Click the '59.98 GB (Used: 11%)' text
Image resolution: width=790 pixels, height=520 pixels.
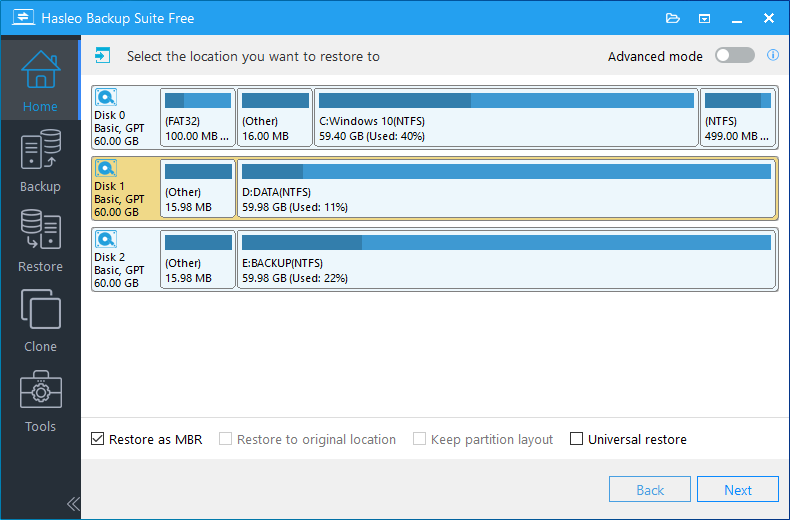coord(295,207)
